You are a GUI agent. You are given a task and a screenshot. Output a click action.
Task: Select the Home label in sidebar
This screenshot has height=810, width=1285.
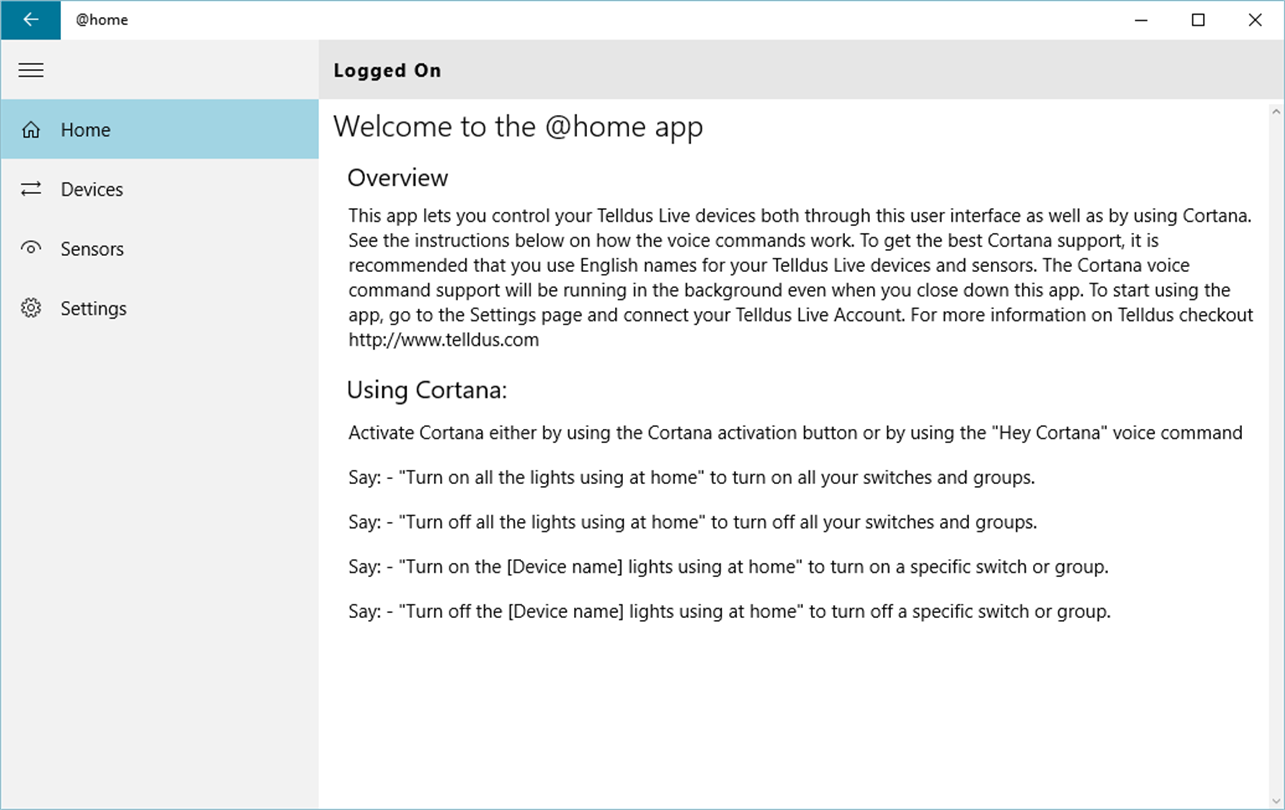[x=85, y=130]
